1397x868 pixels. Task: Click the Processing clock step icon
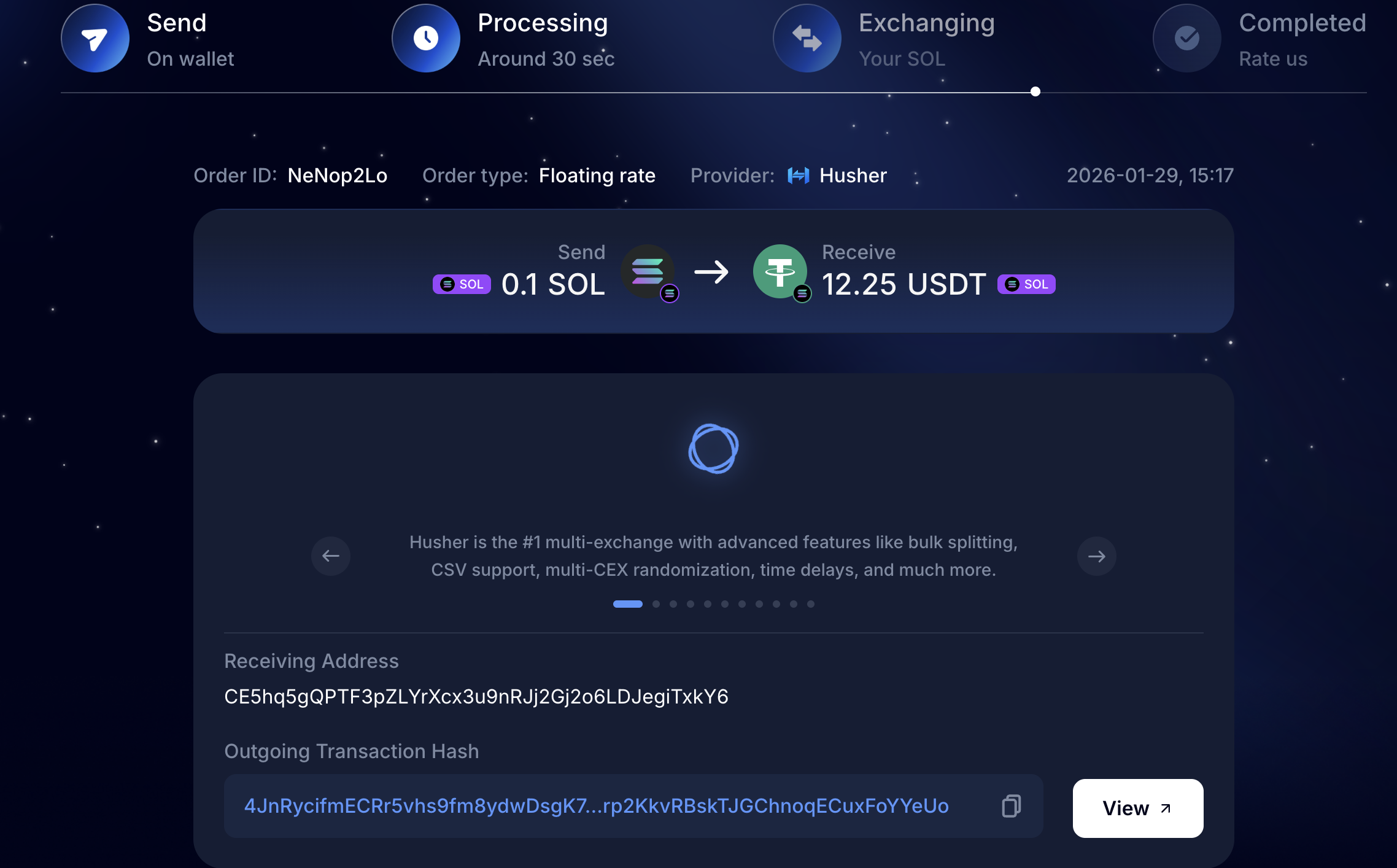coord(425,39)
